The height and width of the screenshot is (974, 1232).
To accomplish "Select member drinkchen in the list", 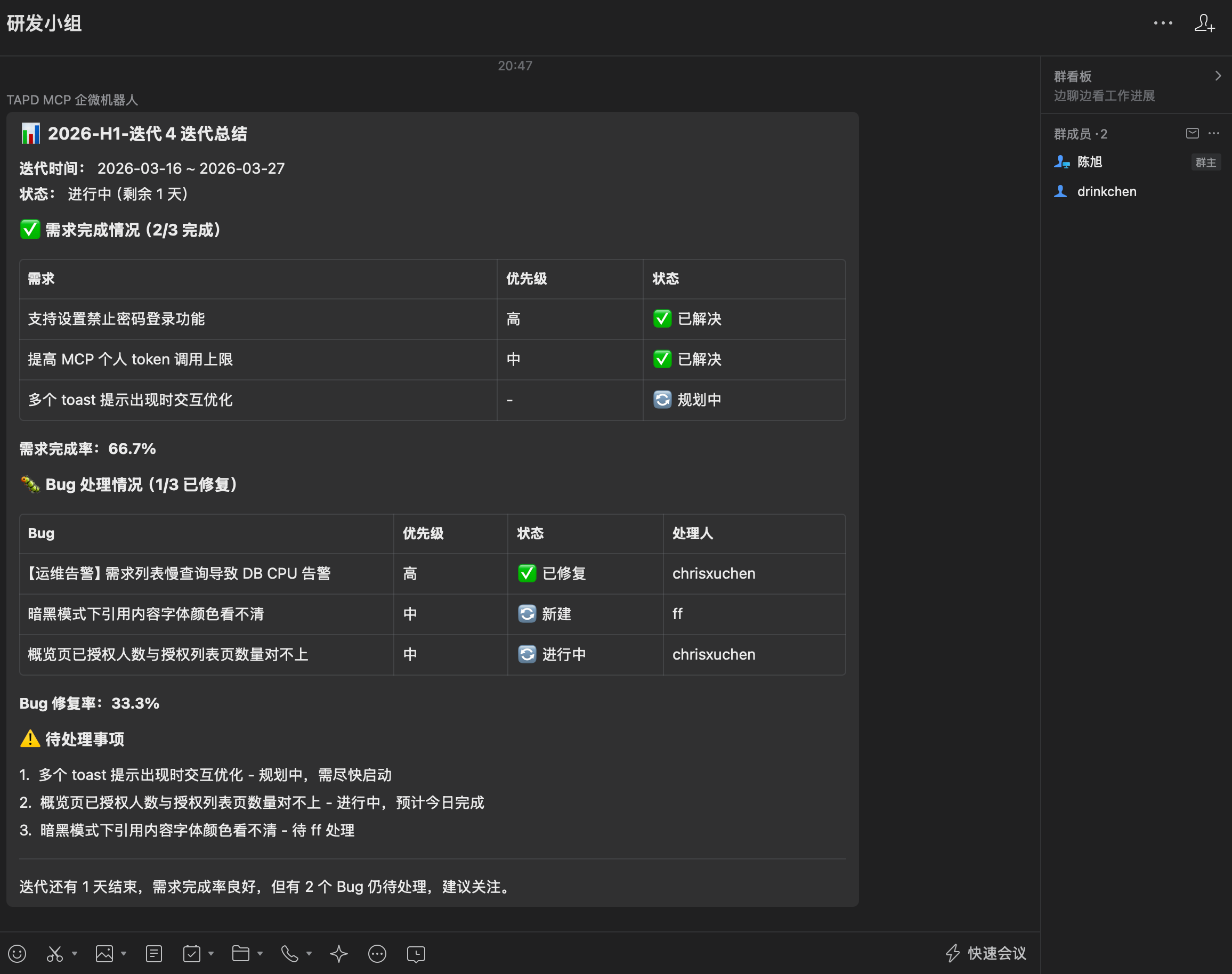I will (x=1106, y=192).
